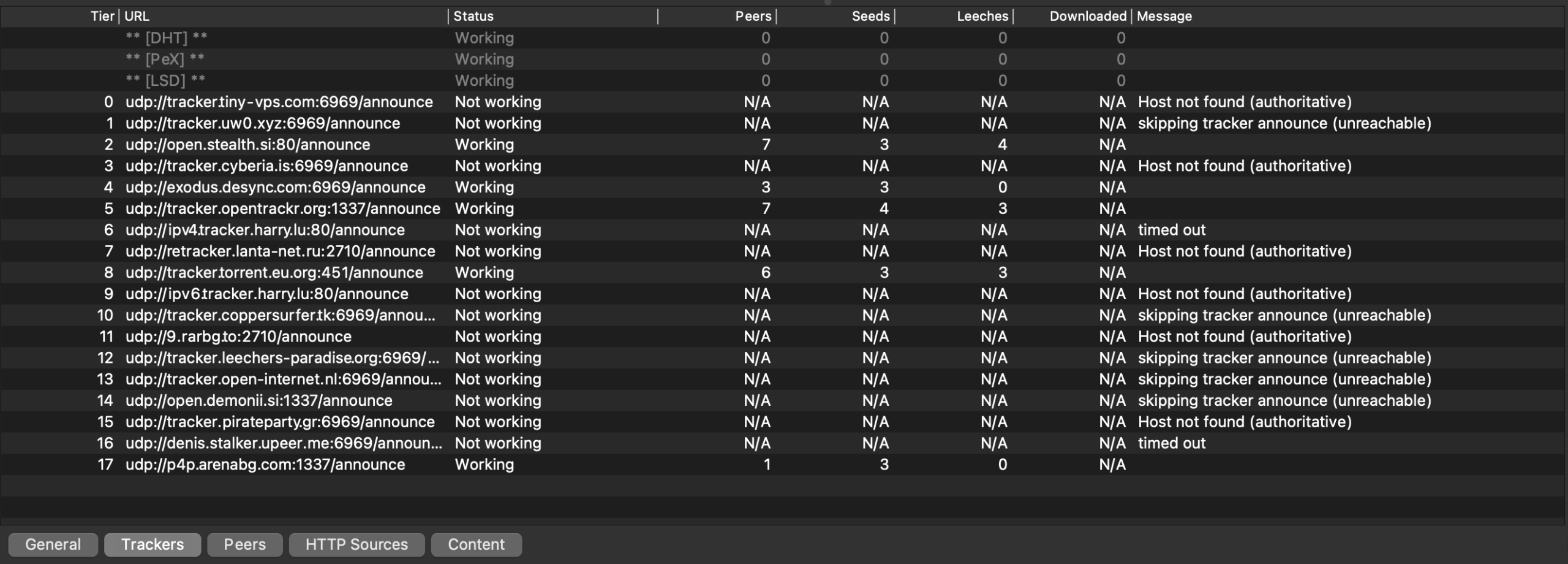Select tracker.uw0.xyz tracker URL
Image resolution: width=1568 pixels, height=564 pixels.
coord(263,123)
